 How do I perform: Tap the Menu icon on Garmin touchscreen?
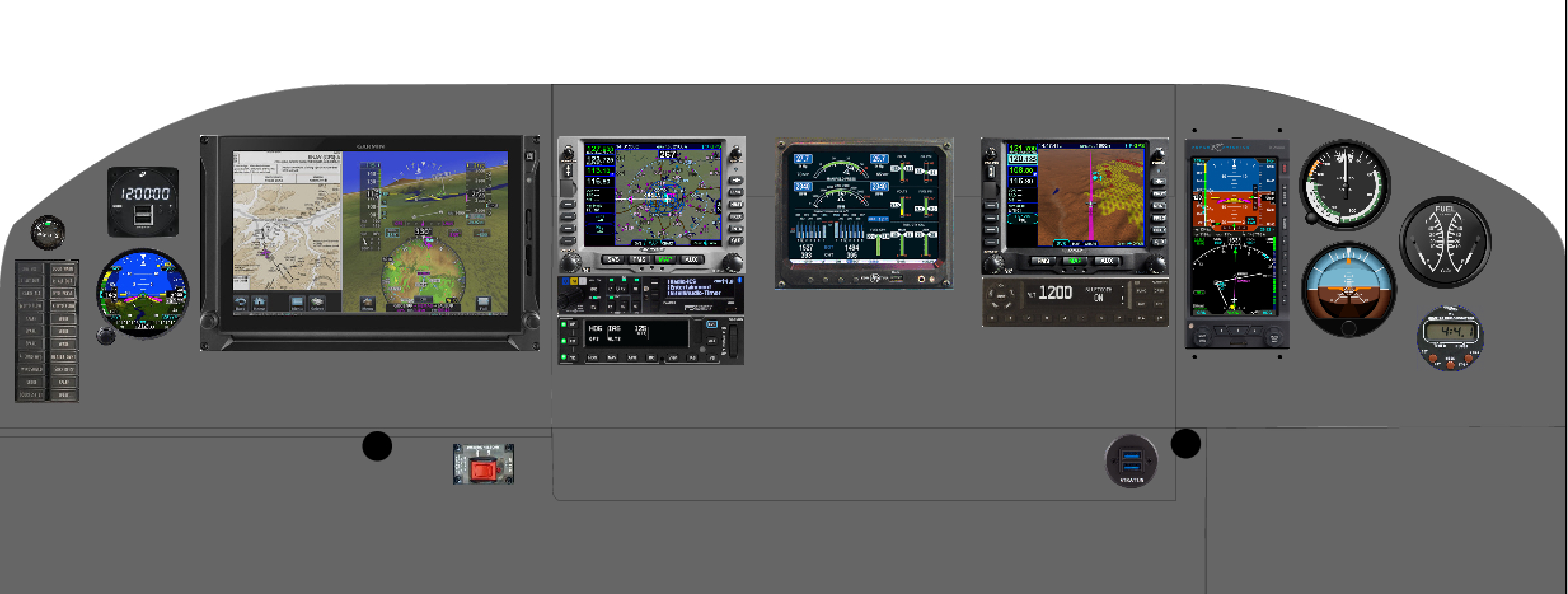[x=297, y=303]
